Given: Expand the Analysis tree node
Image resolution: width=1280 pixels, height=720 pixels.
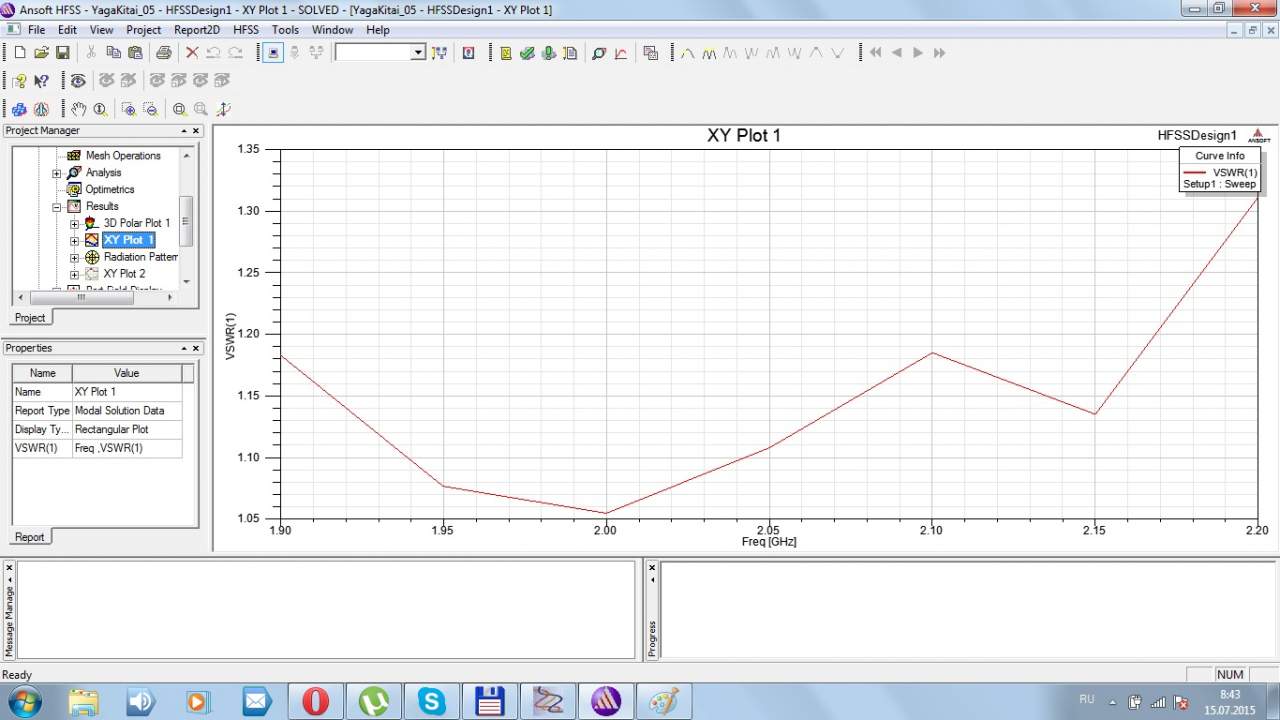Looking at the screenshot, I should click(x=57, y=173).
